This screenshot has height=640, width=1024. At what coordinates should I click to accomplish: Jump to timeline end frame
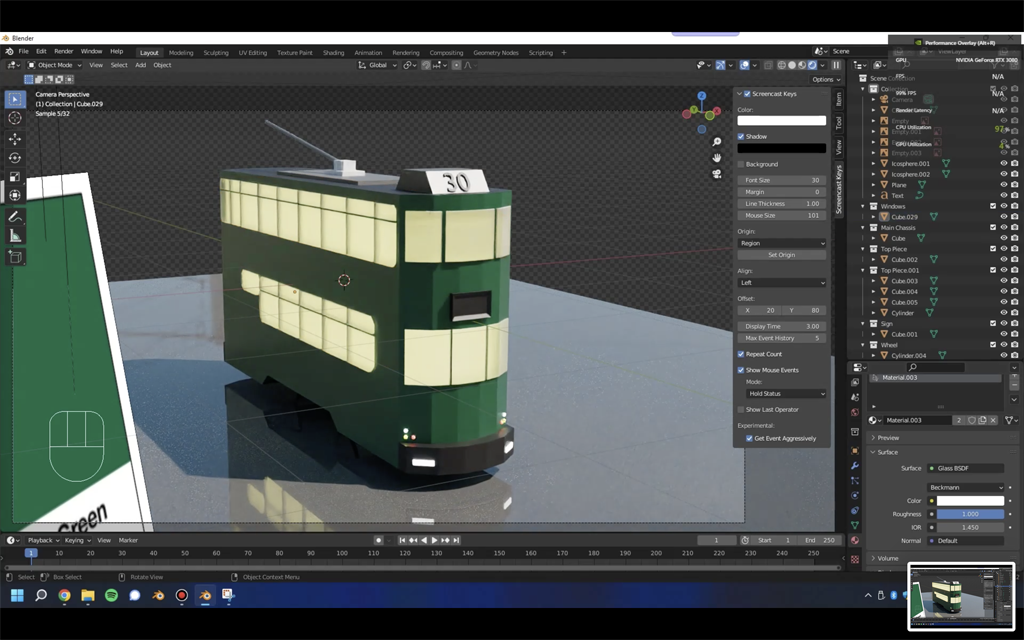[x=456, y=540]
